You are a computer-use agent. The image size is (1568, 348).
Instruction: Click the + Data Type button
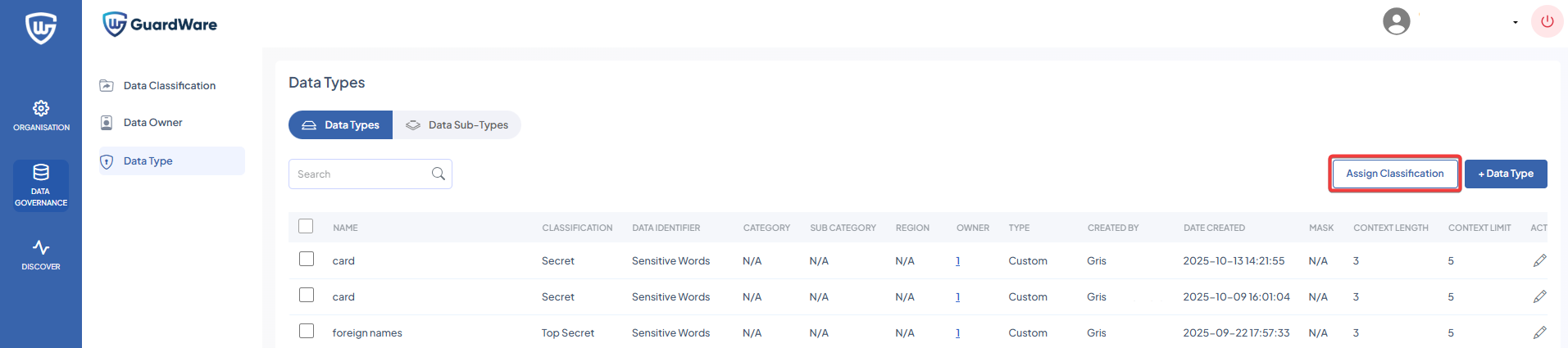(x=1505, y=174)
